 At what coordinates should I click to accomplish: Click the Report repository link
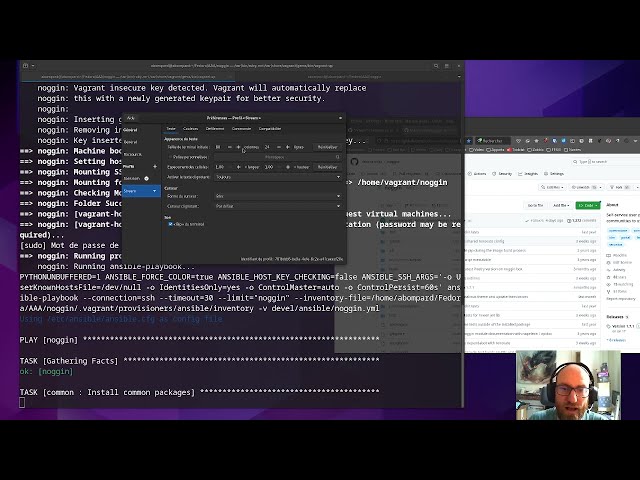(x=621, y=299)
